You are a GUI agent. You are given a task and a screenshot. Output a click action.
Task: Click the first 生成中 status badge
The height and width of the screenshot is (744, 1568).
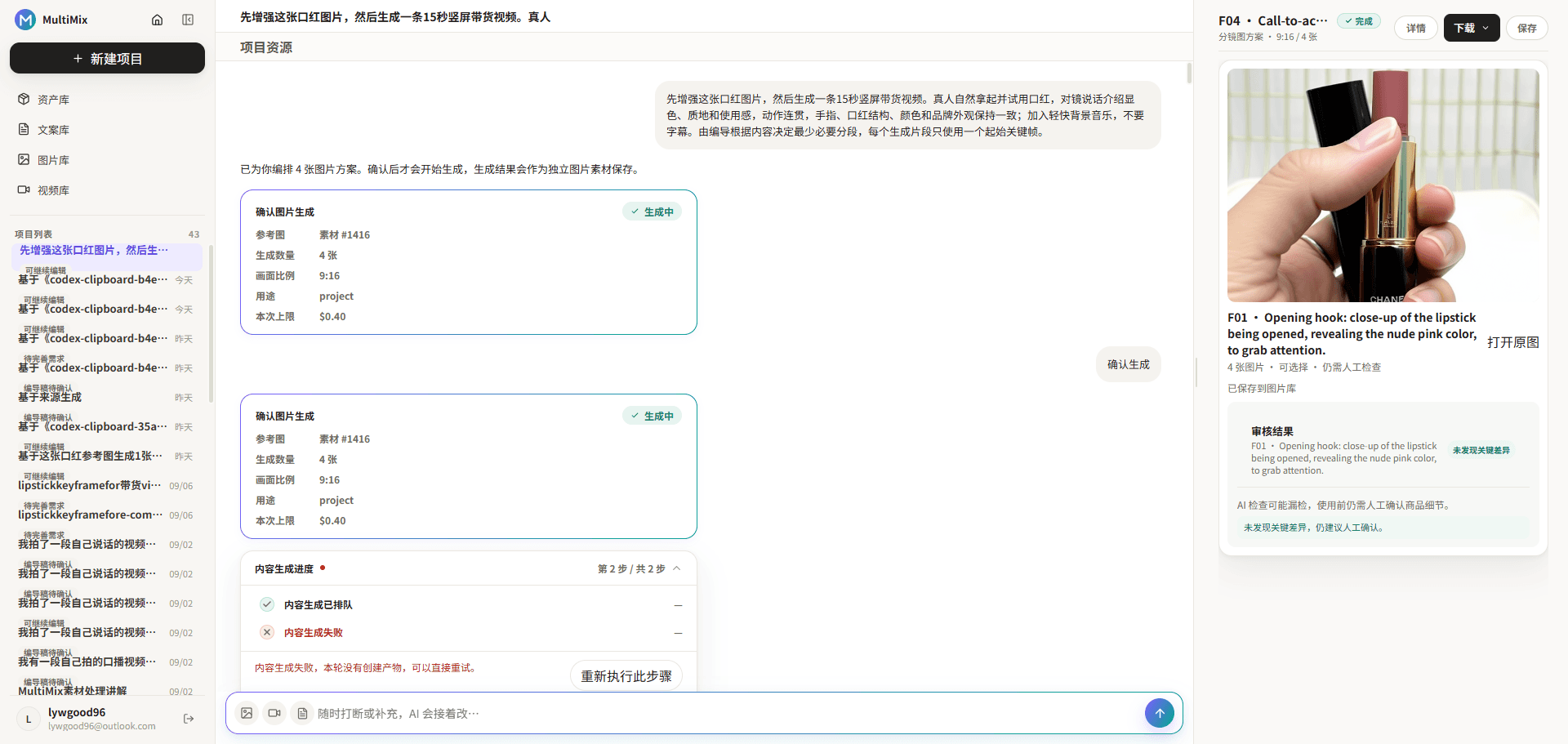coord(653,212)
